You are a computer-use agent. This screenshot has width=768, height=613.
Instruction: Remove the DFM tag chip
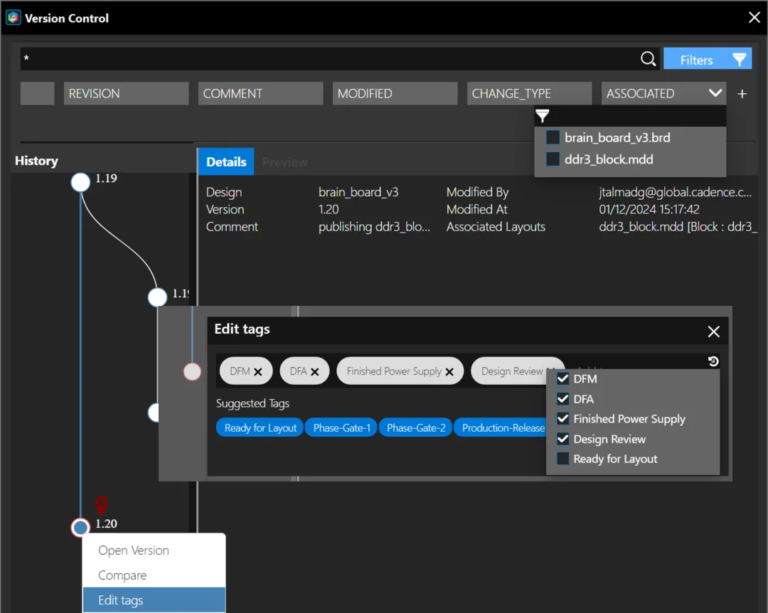tap(258, 372)
